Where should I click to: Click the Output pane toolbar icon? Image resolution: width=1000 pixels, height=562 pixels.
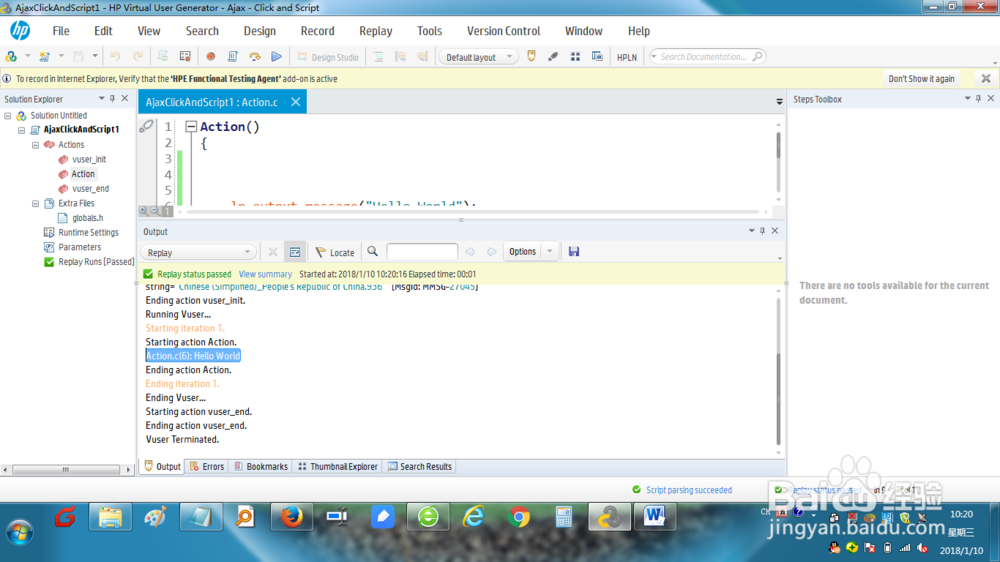pos(531,57)
